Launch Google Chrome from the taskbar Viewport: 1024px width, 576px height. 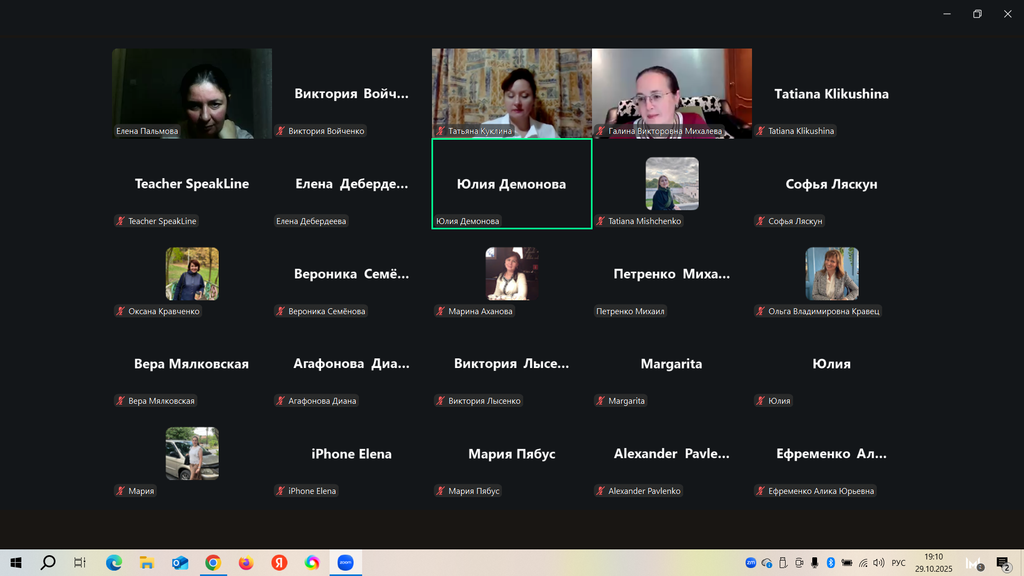[x=213, y=563]
